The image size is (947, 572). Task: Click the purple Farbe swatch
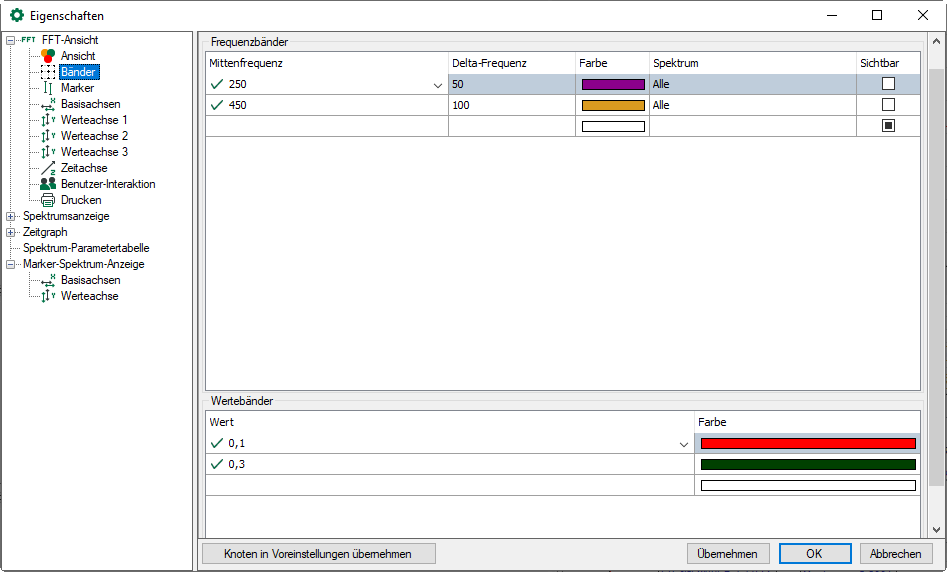pyautogui.click(x=613, y=85)
